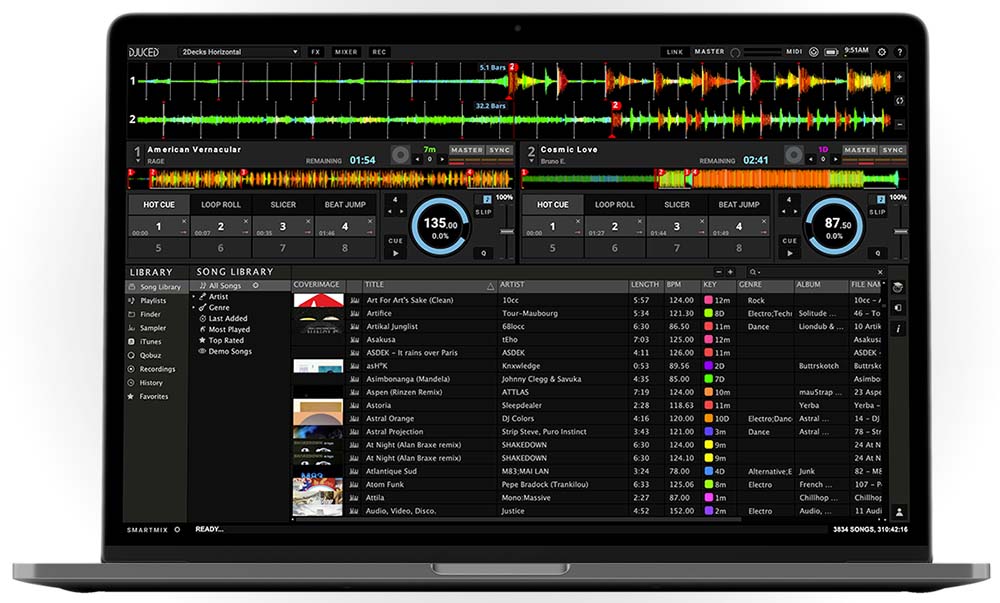Screen dimensions: 1000x603
Task: Play deck 2
Action: click(790, 253)
